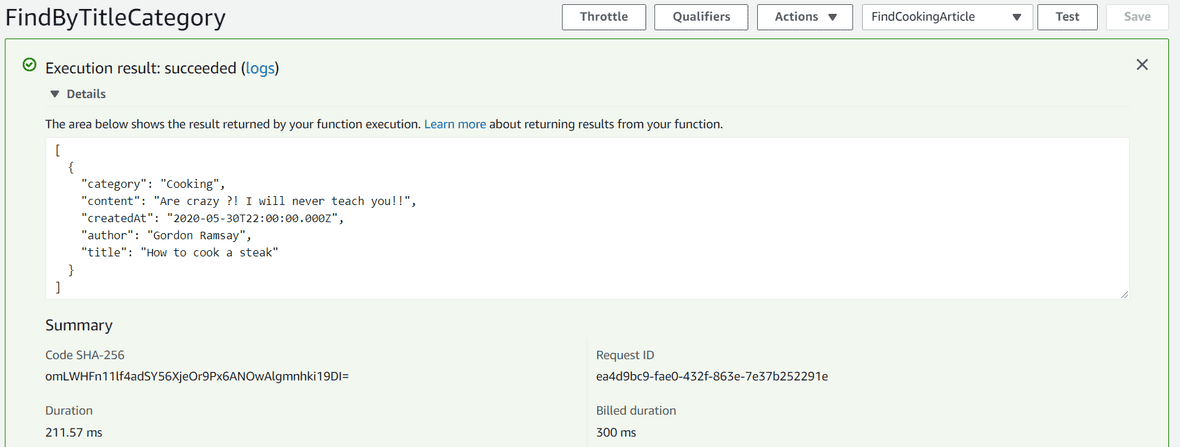Click the Gordon Ramsay author line in output
1180x447 pixels.
165,235
